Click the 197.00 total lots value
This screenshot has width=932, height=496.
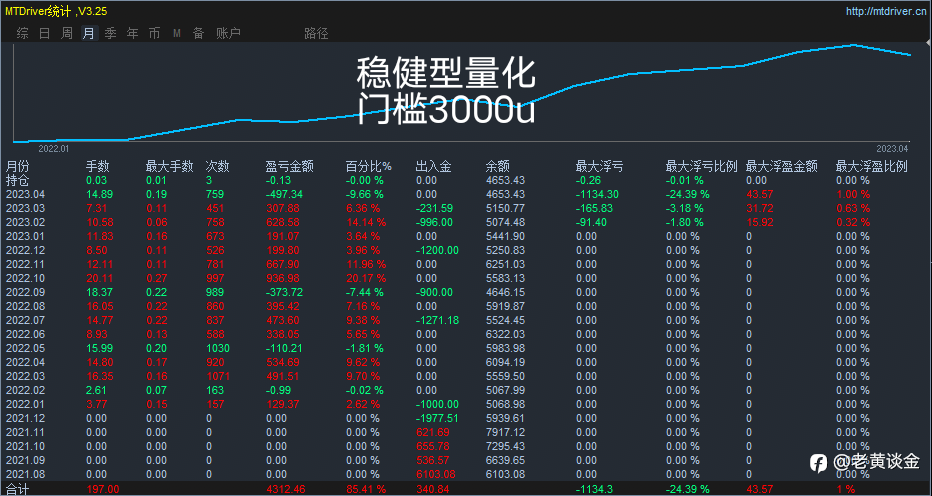pos(103,489)
